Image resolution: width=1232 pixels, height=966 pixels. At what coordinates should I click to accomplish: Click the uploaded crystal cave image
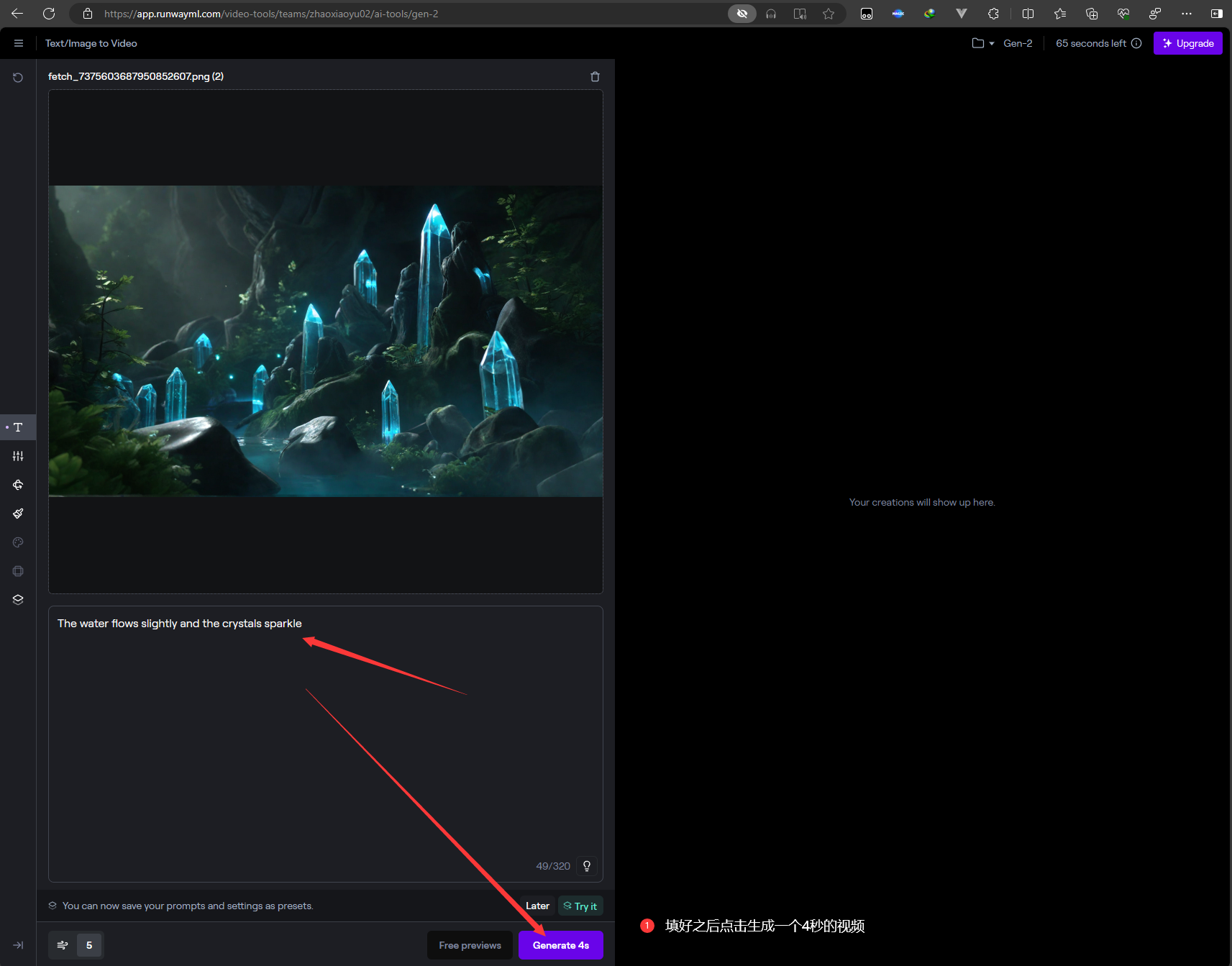click(326, 341)
